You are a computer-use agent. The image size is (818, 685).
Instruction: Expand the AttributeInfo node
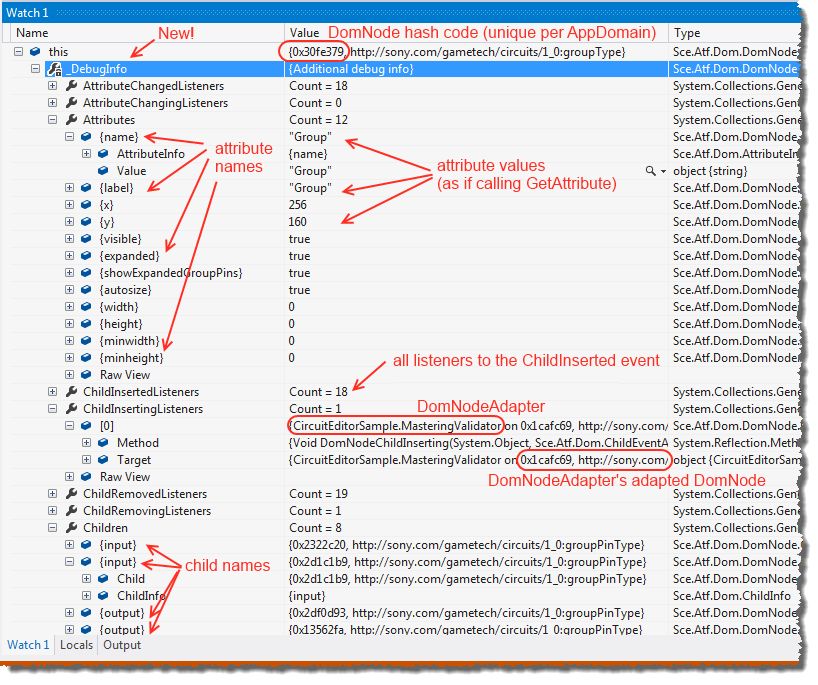point(87,153)
